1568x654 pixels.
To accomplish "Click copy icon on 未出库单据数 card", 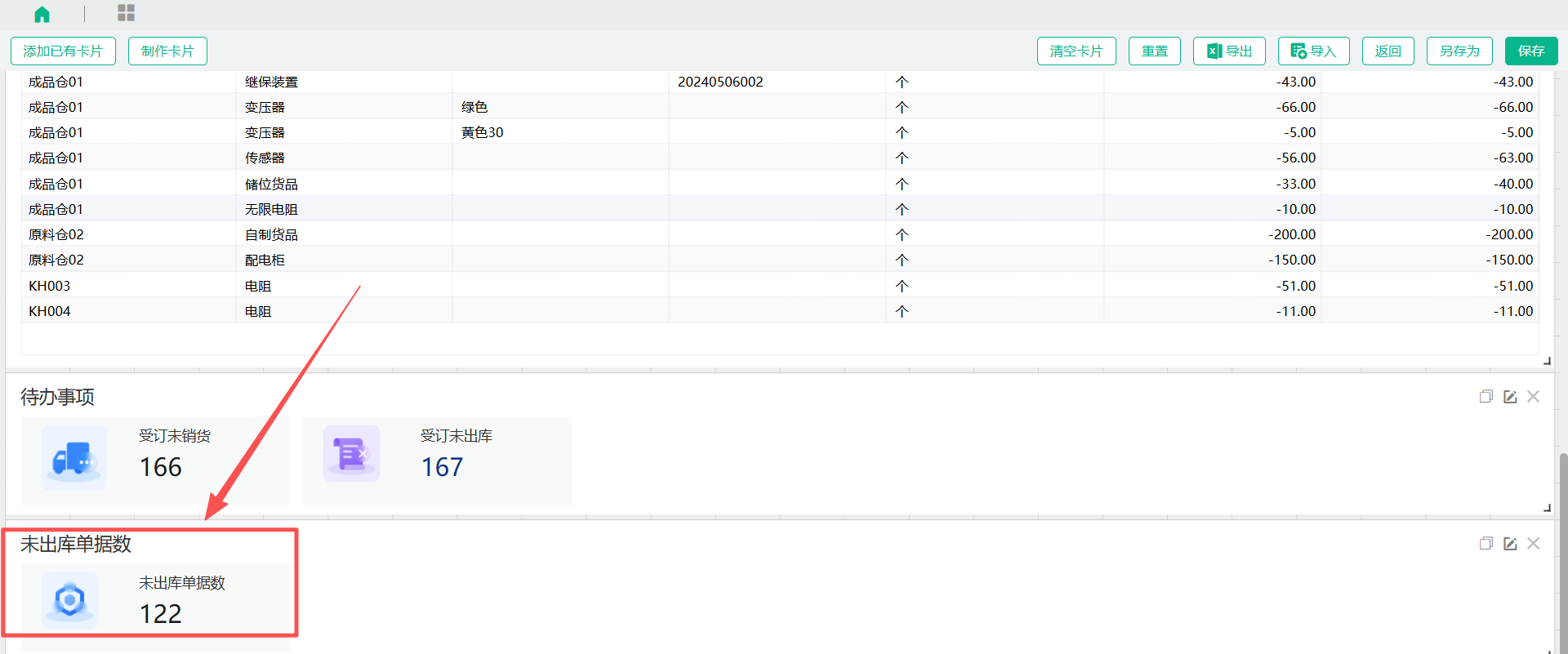I will (x=1486, y=544).
